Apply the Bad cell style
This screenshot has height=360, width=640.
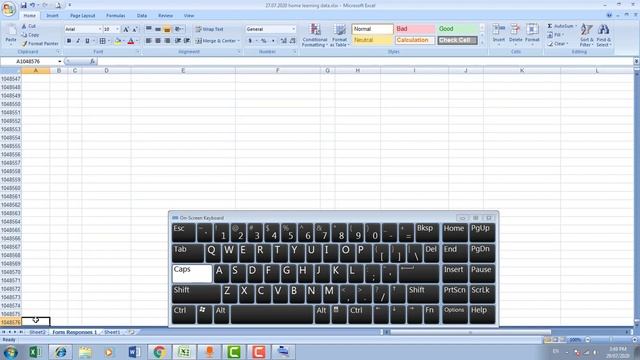(x=414, y=29)
